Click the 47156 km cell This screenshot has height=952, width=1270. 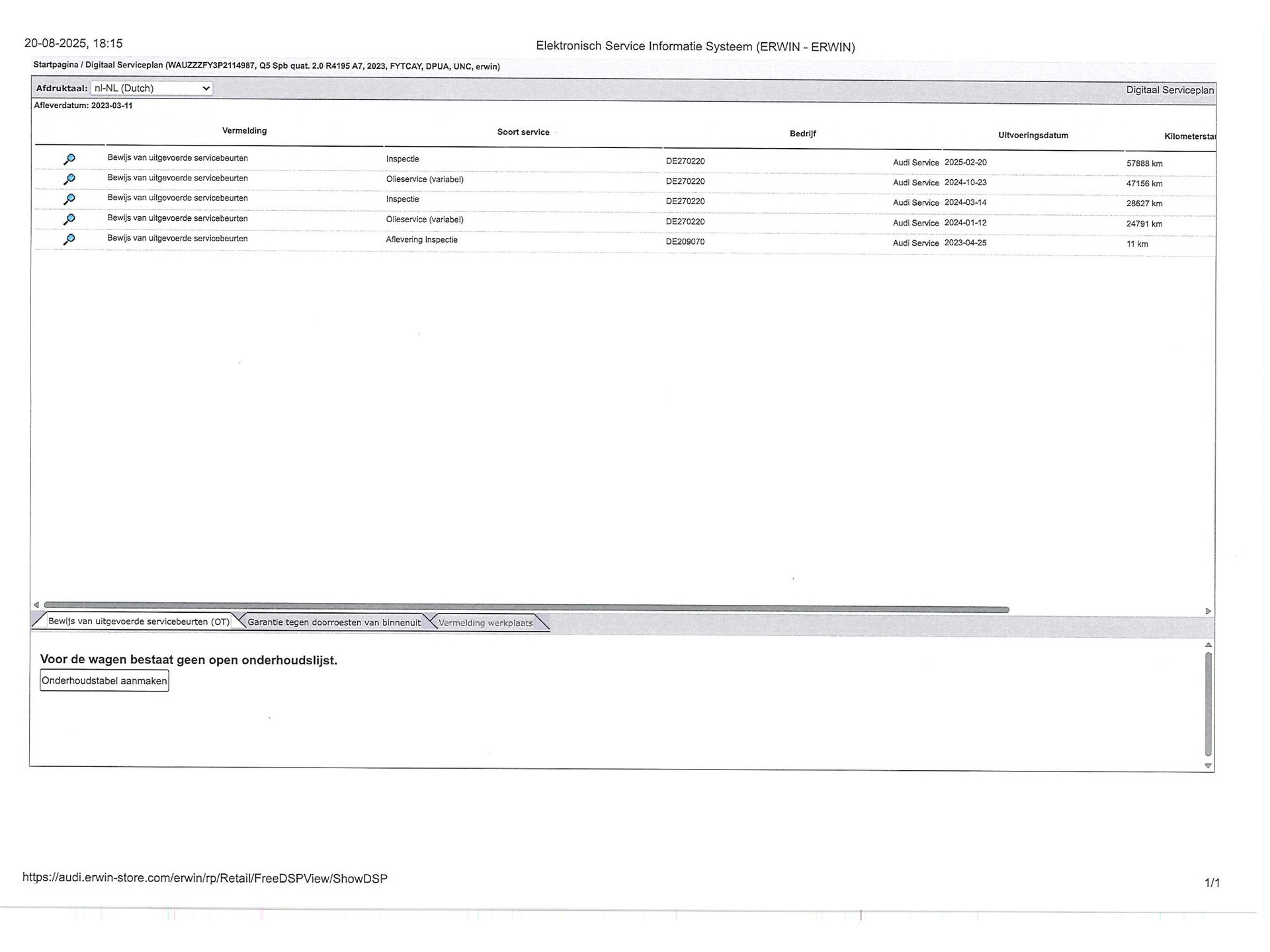[1144, 184]
